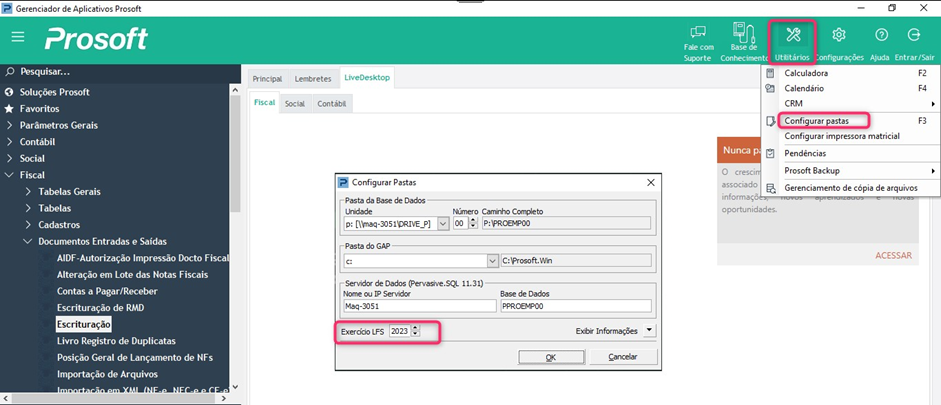Click the Gerenciamento de cópia icon

[771, 188]
